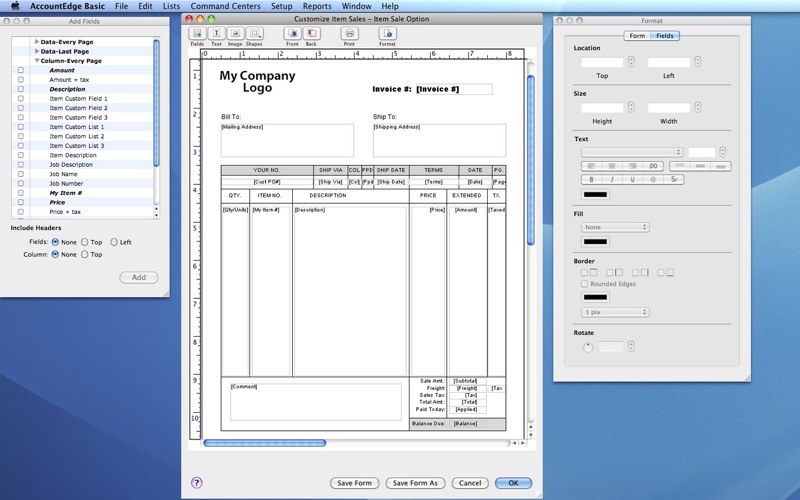Click the [Invoice #] field on the form
The image size is (800, 500).
pos(454,89)
